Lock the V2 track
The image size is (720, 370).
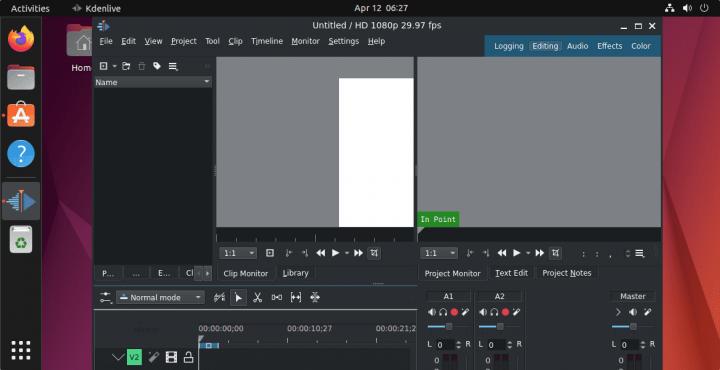point(188,357)
